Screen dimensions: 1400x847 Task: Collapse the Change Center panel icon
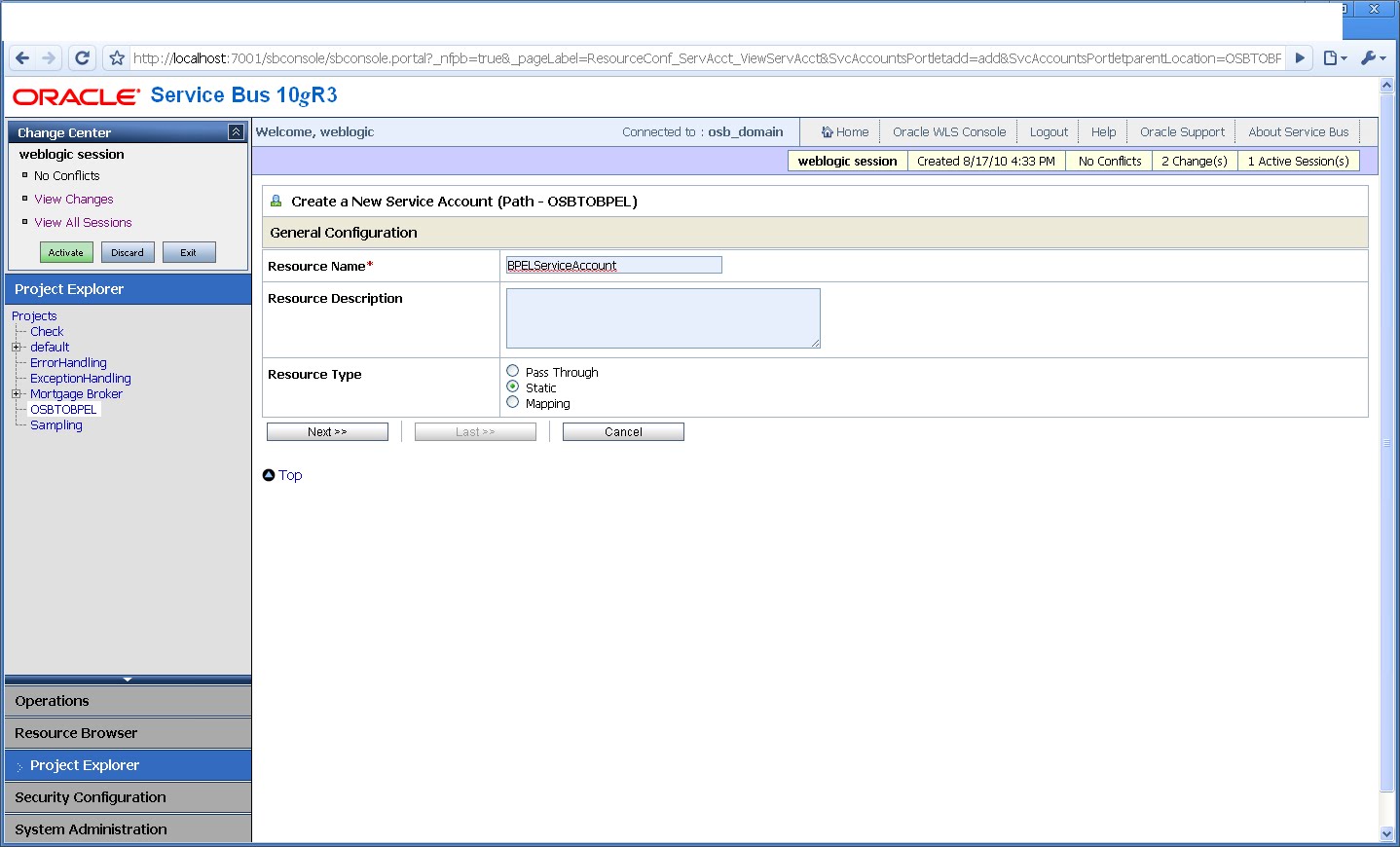click(x=236, y=132)
